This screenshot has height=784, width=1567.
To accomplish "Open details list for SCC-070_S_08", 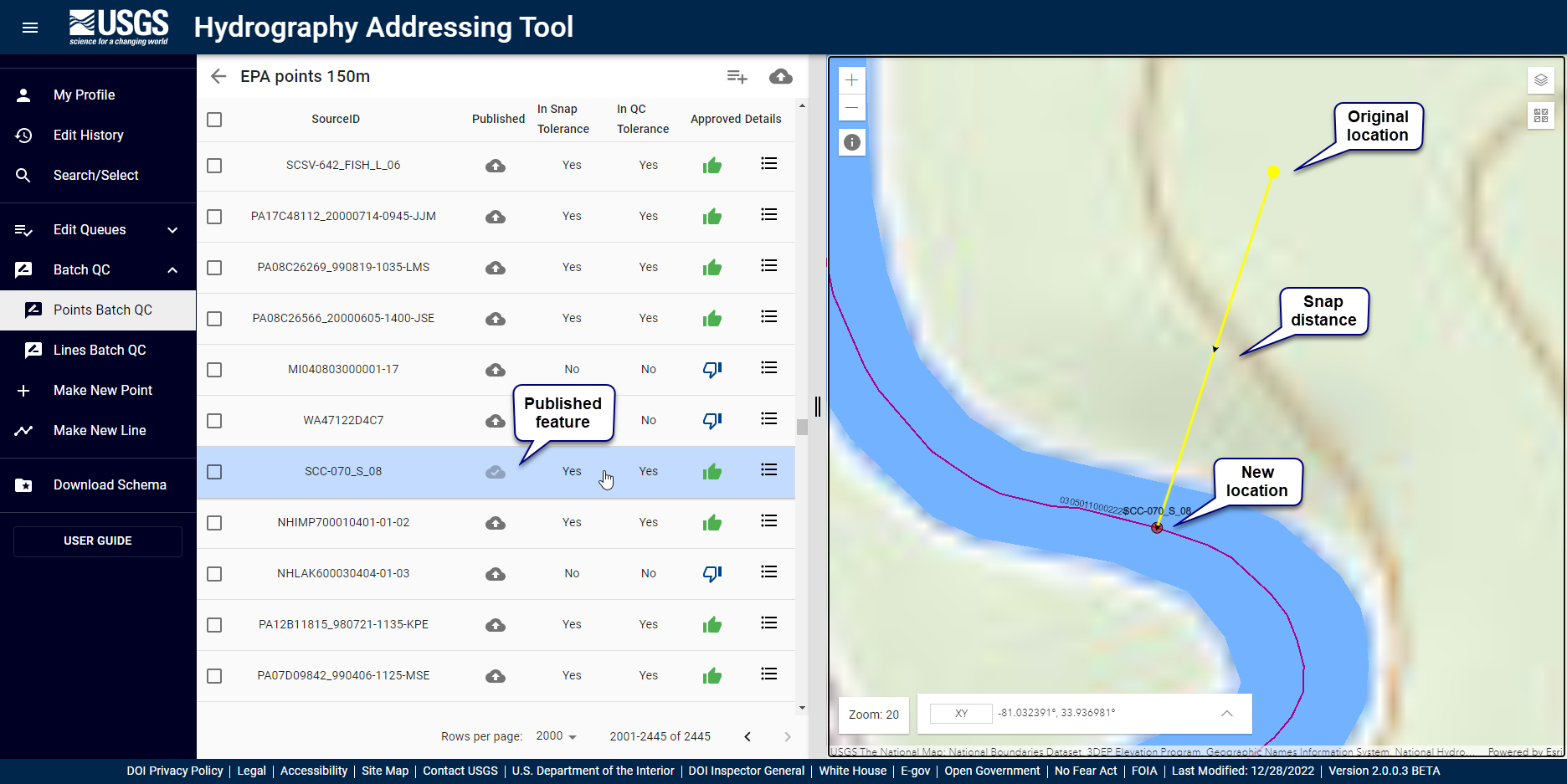I will pos(768,470).
